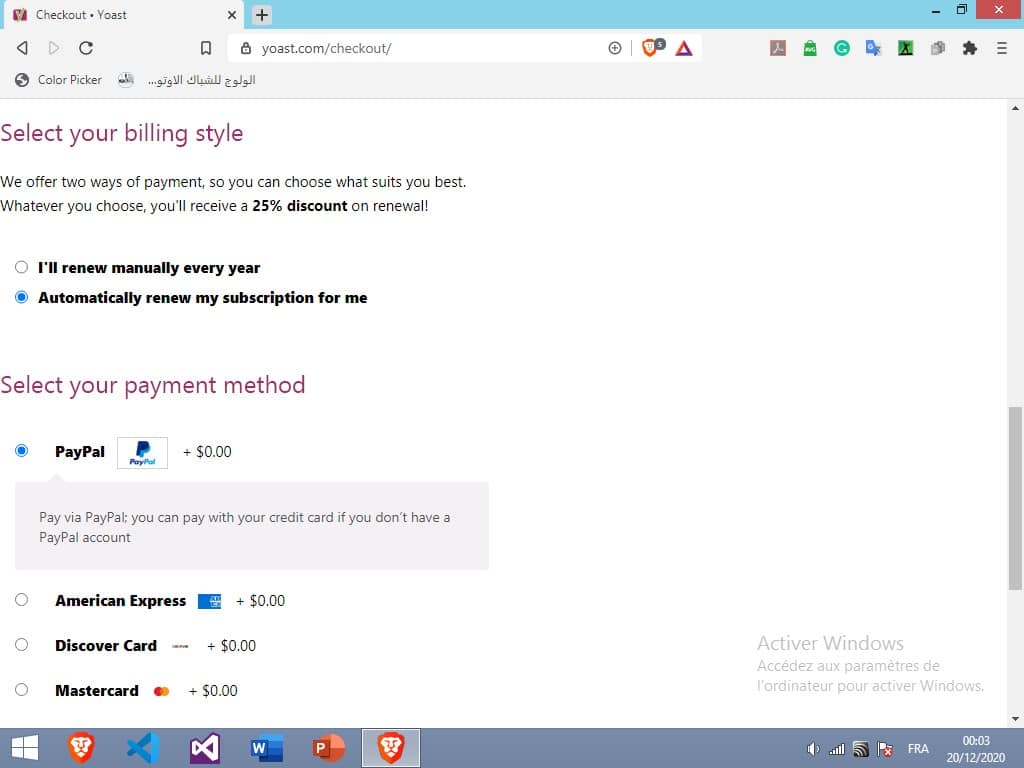Click the 'Pay via PayPal' description text

[x=244, y=527]
